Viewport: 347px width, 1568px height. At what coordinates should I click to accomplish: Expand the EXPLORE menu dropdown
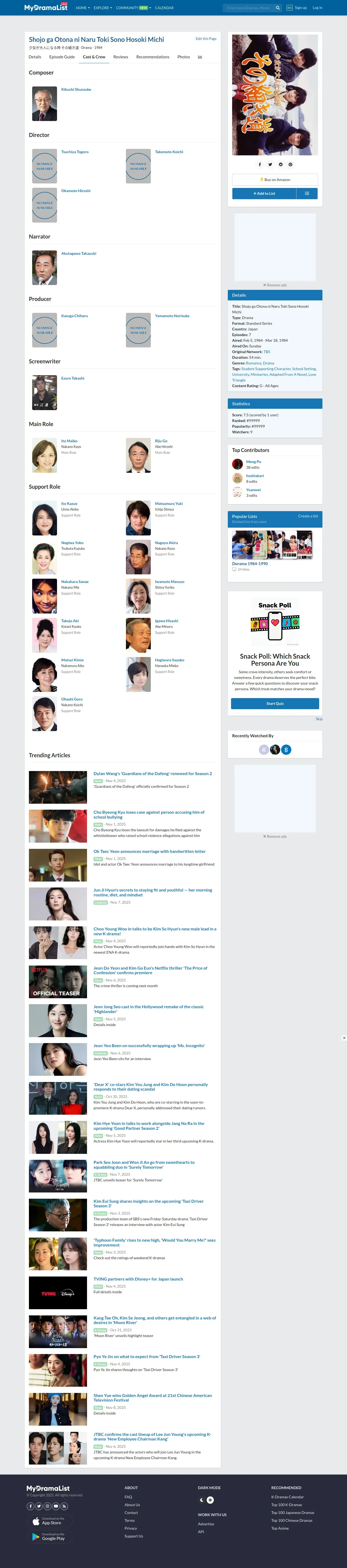coord(103,8)
